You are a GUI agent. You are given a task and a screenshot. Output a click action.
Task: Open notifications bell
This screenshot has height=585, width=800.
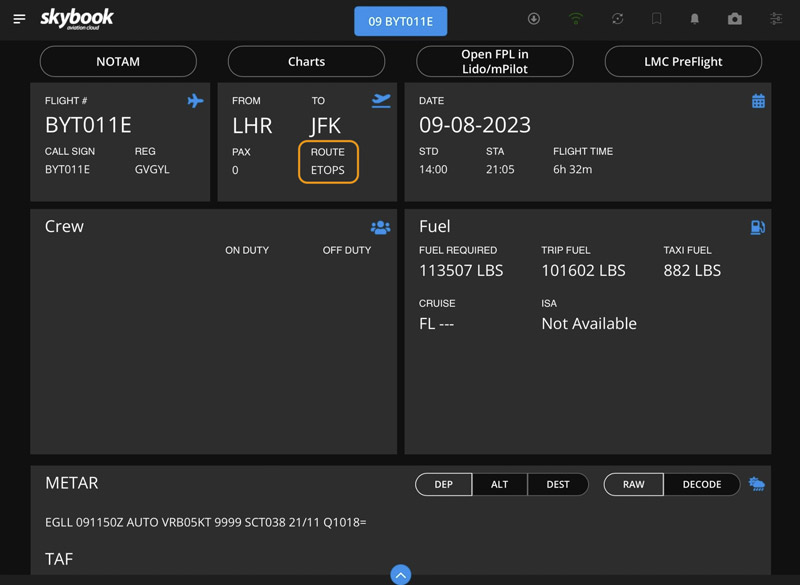click(695, 19)
